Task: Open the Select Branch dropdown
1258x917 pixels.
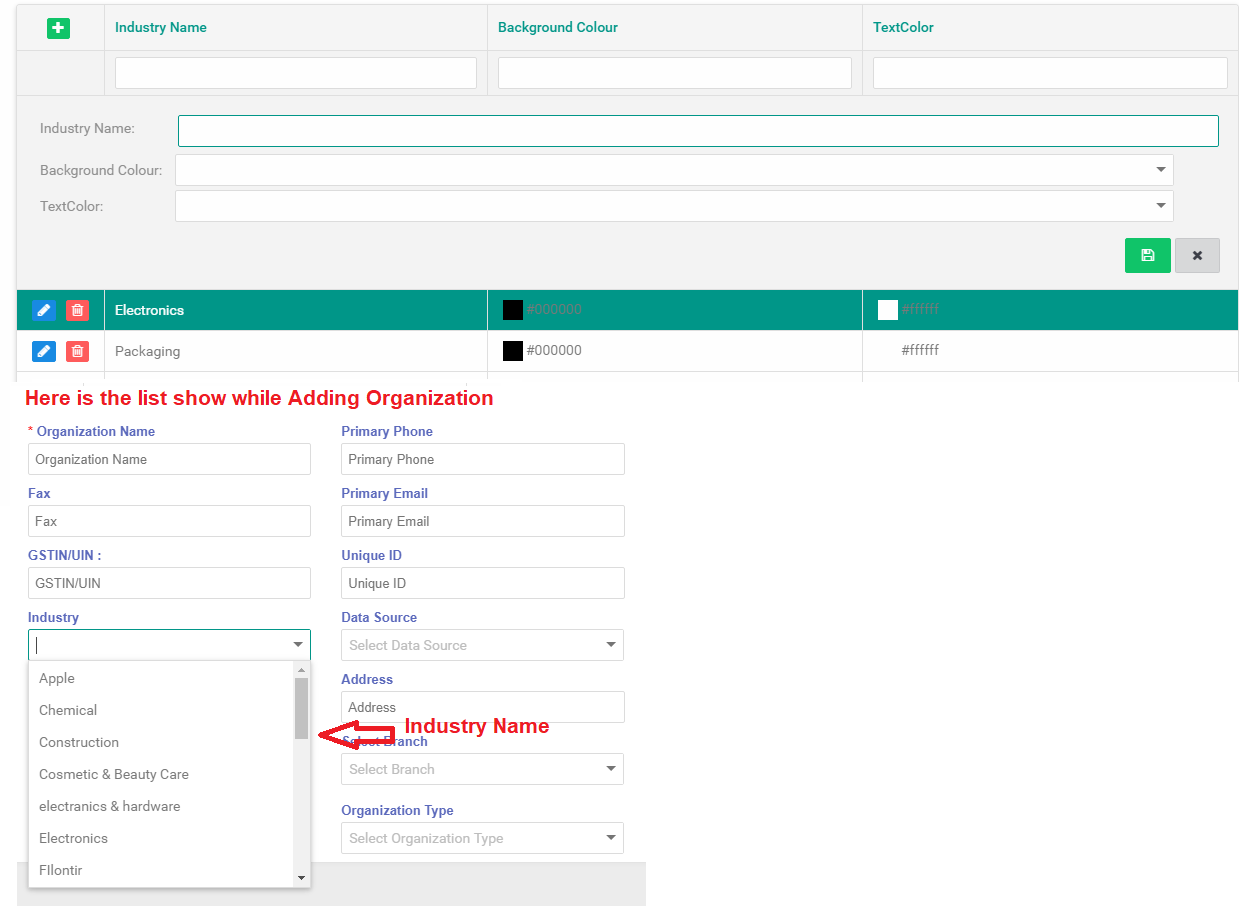Action: click(482, 769)
